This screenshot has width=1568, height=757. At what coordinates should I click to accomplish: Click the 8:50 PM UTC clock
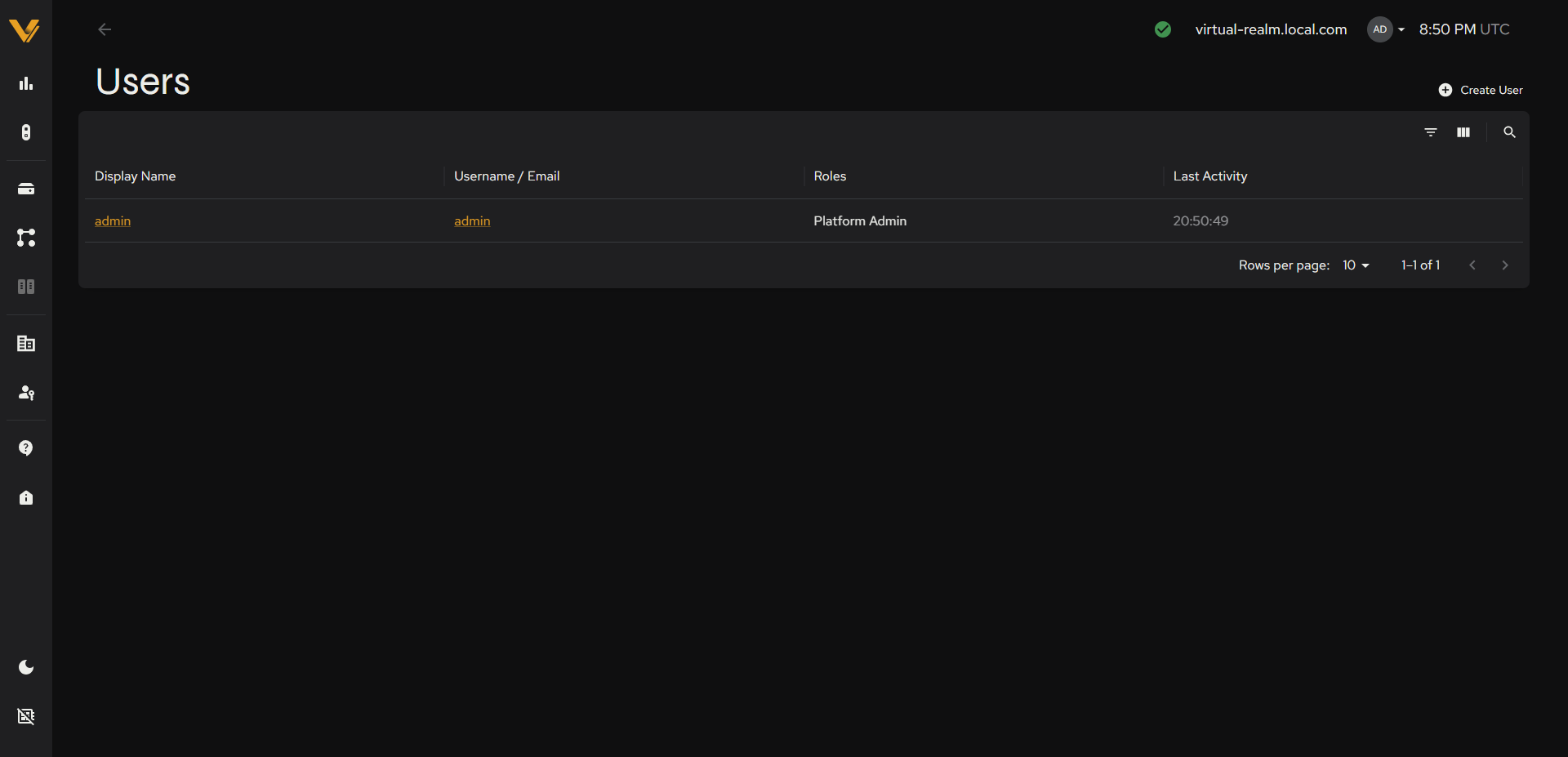[1464, 29]
